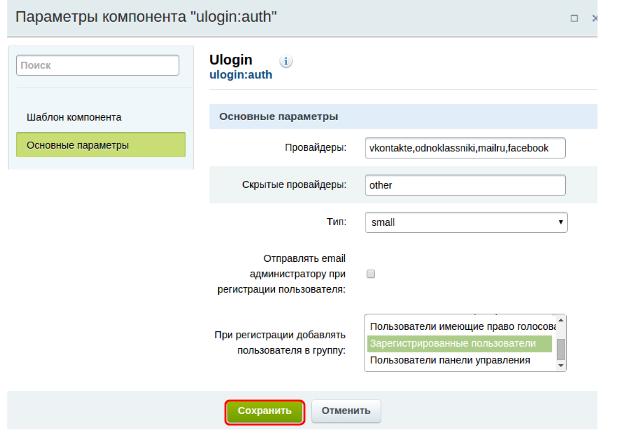Enable sending email to administrator on registration

371,273
